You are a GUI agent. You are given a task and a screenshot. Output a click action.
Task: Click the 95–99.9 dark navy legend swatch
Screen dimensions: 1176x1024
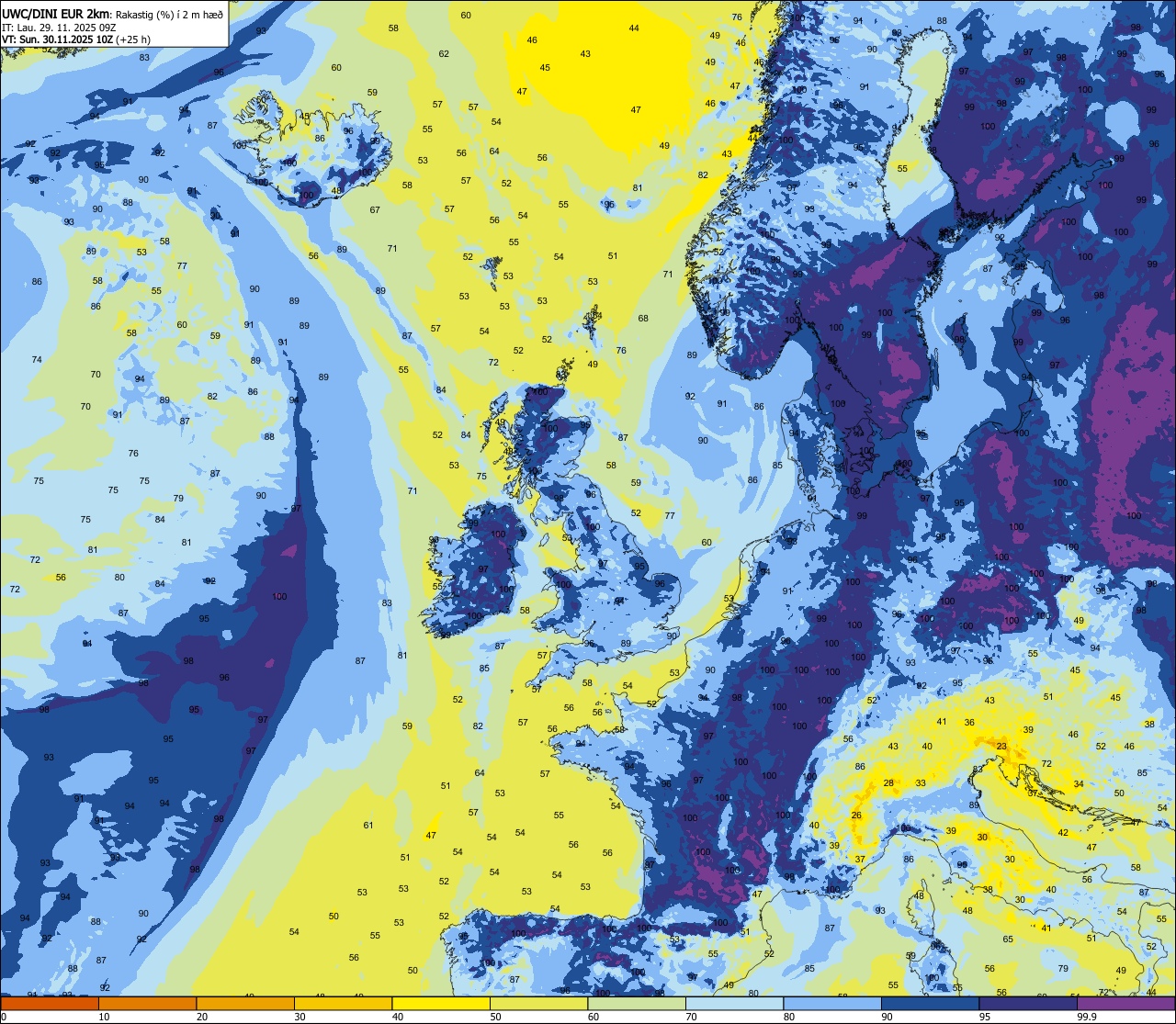point(1028,1003)
